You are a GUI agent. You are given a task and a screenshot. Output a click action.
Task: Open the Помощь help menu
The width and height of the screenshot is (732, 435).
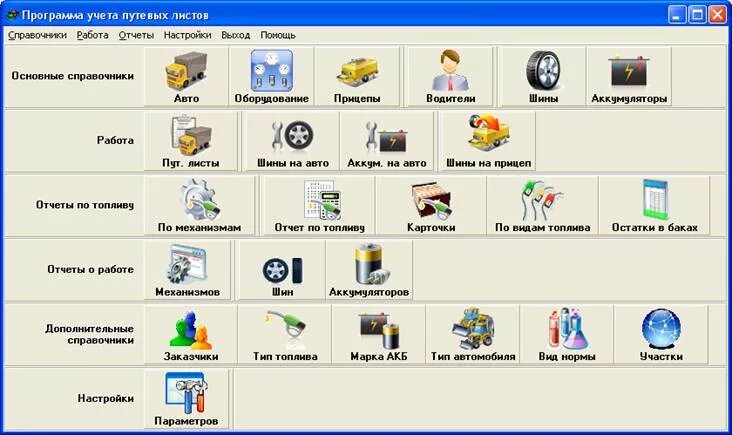tap(278, 35)
